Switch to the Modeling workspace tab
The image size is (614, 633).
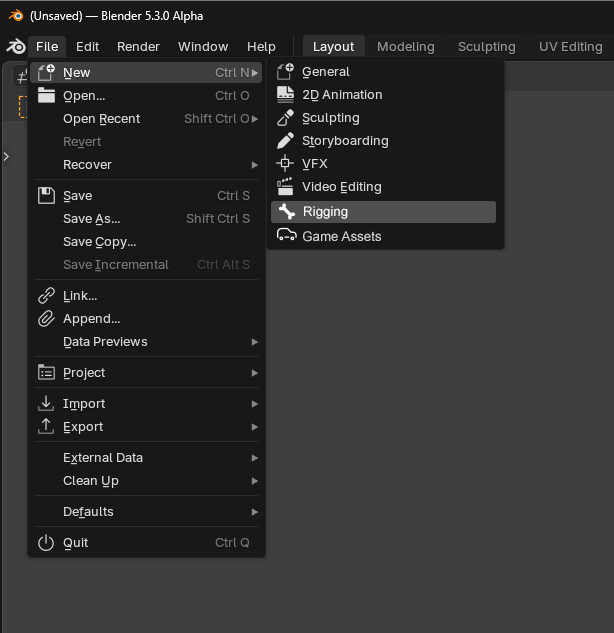coord(406,47)
